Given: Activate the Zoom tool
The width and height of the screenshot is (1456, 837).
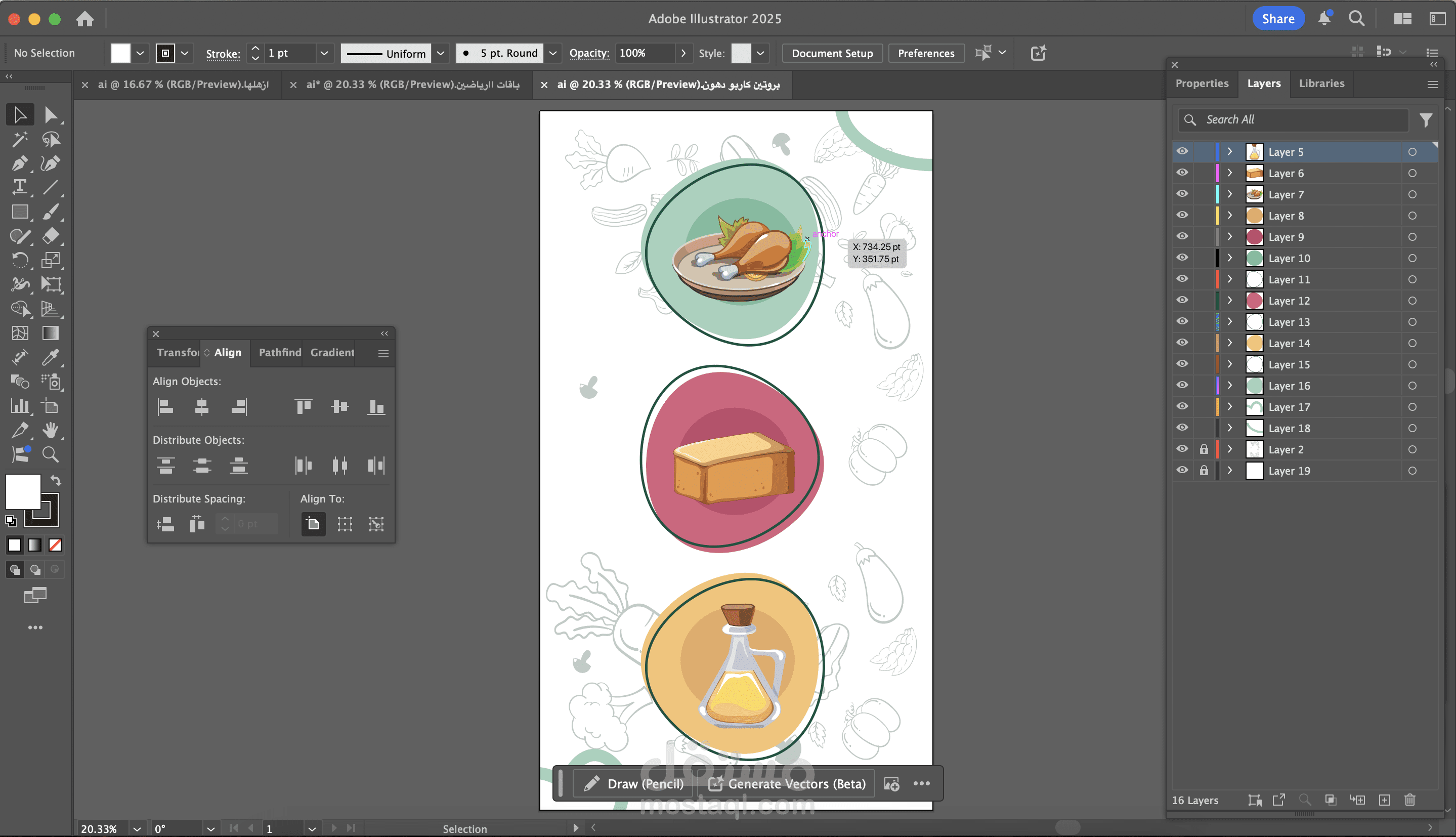Looking at the screenshot, I should (50, 455).
